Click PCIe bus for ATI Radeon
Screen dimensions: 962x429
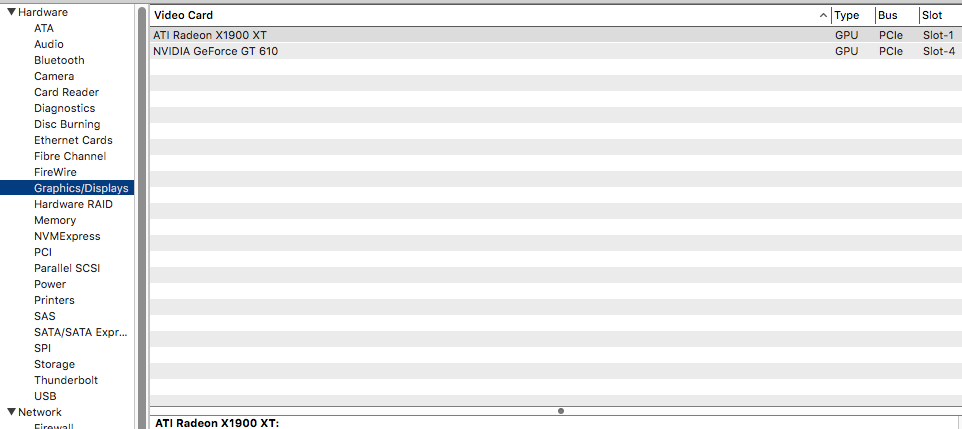[891, 35]
